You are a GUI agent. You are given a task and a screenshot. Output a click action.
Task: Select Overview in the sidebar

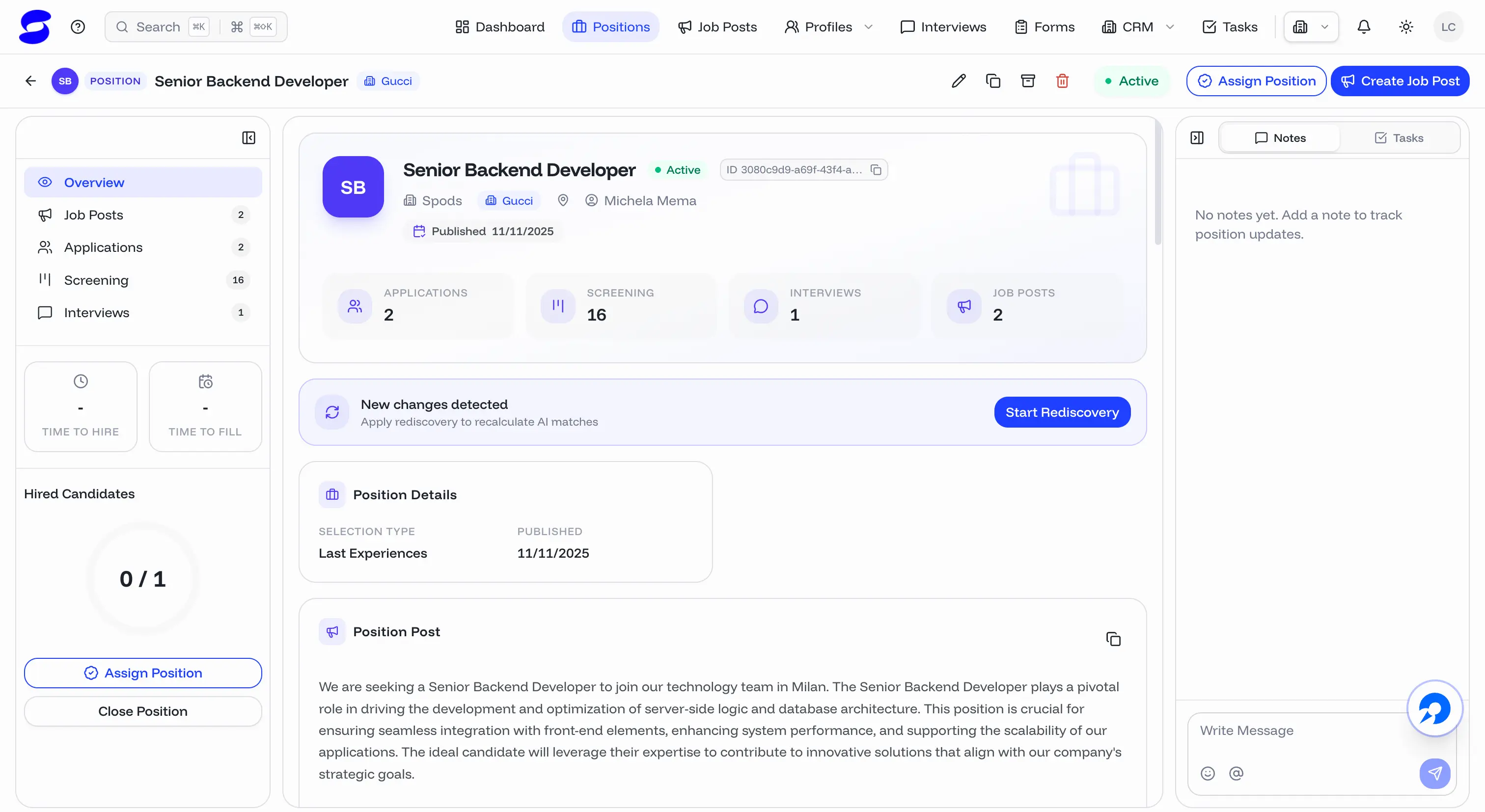coord(143,183)
